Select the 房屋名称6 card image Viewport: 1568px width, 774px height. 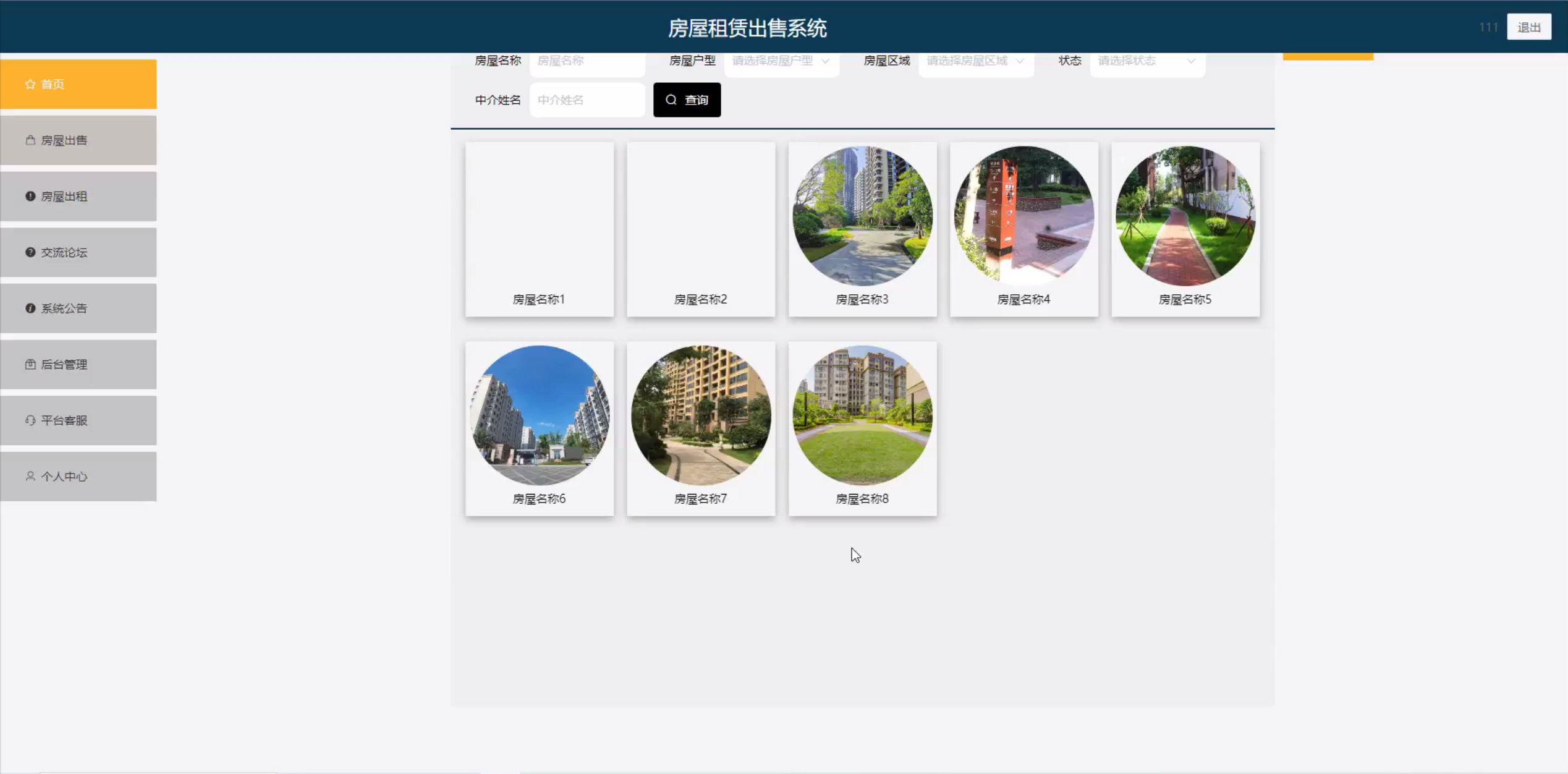(x=539, y=415)
